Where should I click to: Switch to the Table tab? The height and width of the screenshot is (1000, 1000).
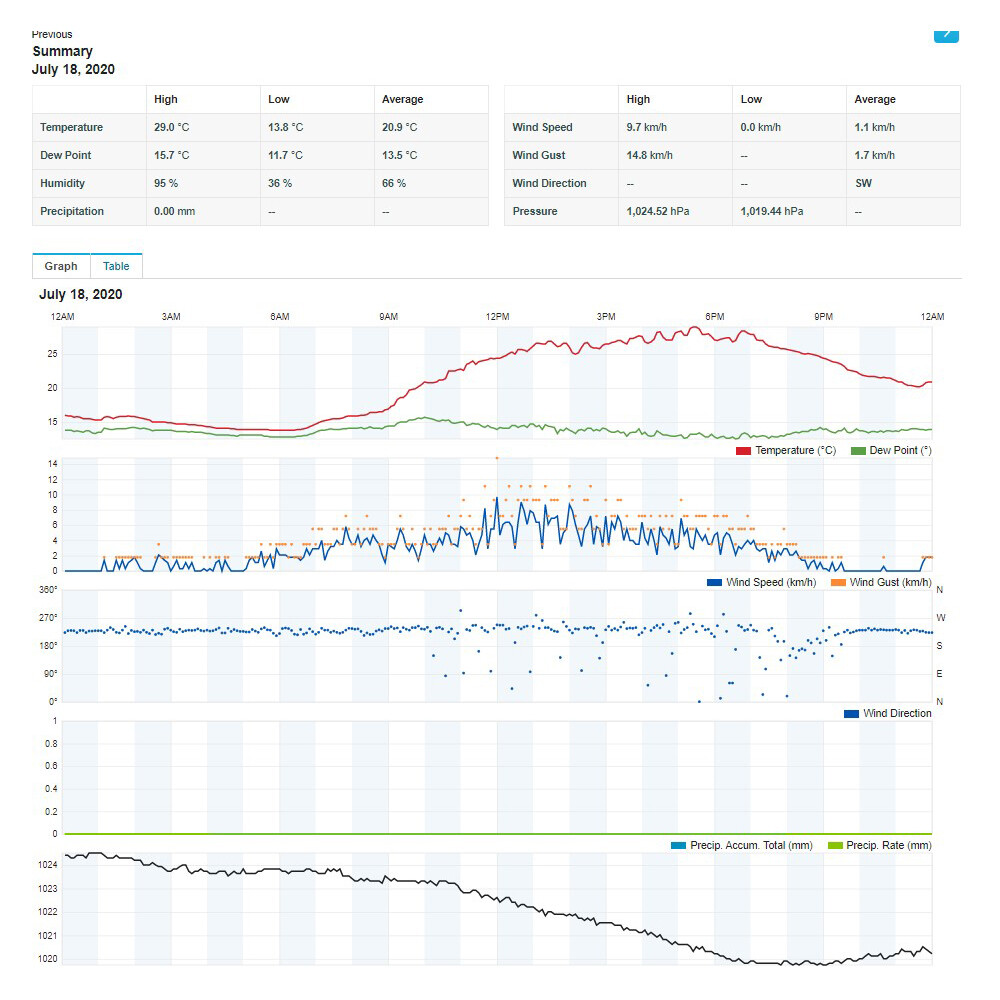click(116, 266)
